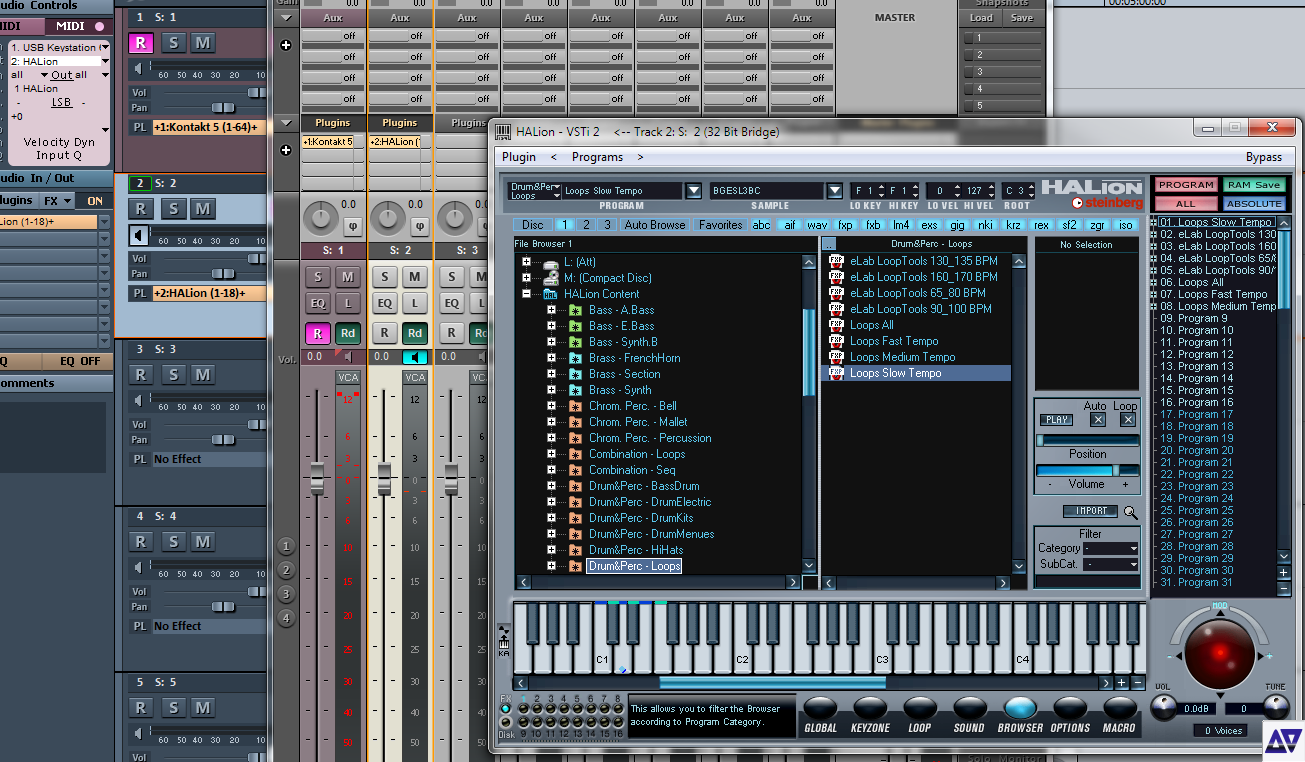Expand the L: (Att) drive node
Screen dimensions: 1305x762
point(526,262)
